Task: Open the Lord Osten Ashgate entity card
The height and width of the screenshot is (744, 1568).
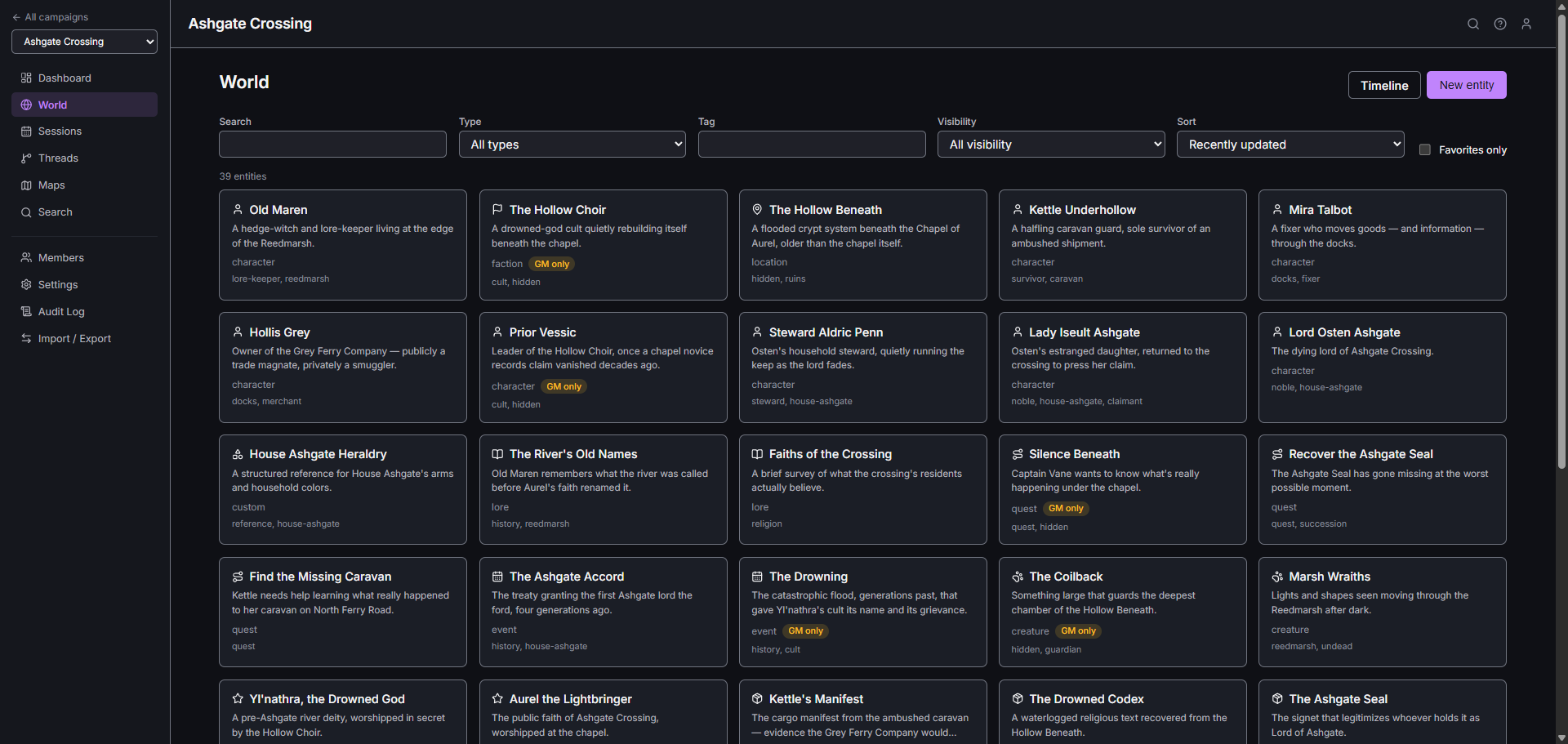Action: point(1382,368)
